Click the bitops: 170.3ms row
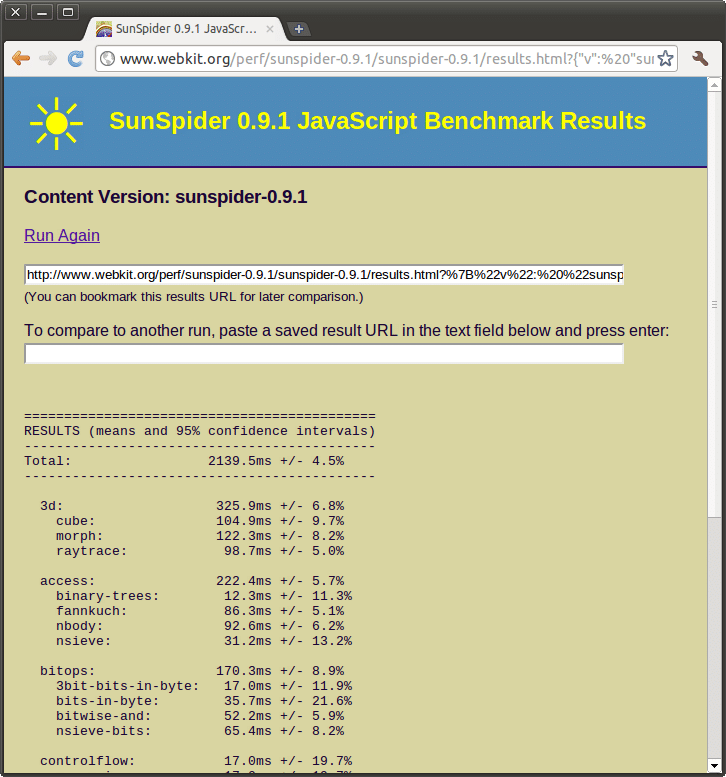The height and width of the screenshot is (777, 726). click(192, 671)
